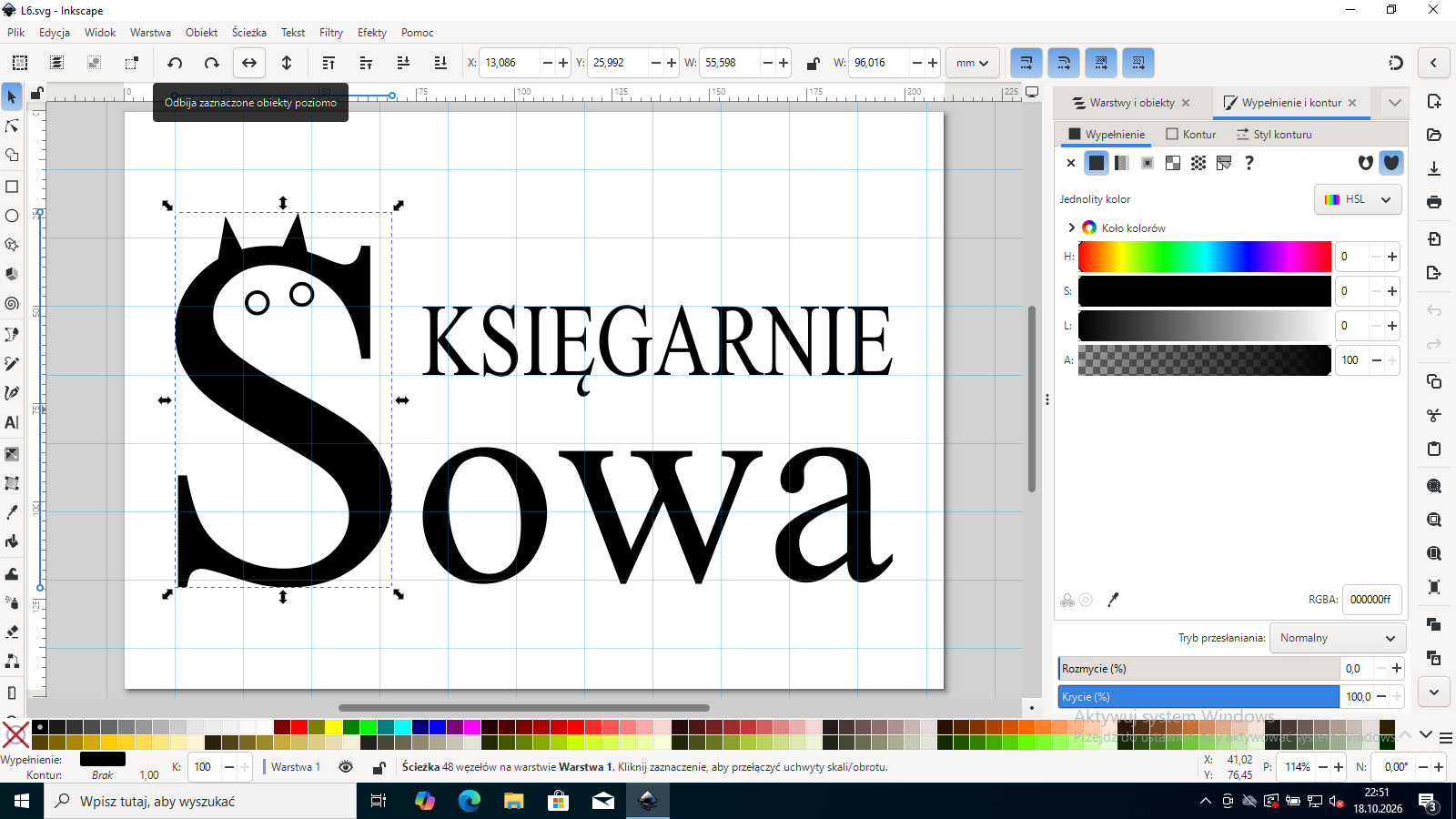Choose flat color fill type
The height and width of the screenshot is (819, 1456).
tap(1097, 163)
